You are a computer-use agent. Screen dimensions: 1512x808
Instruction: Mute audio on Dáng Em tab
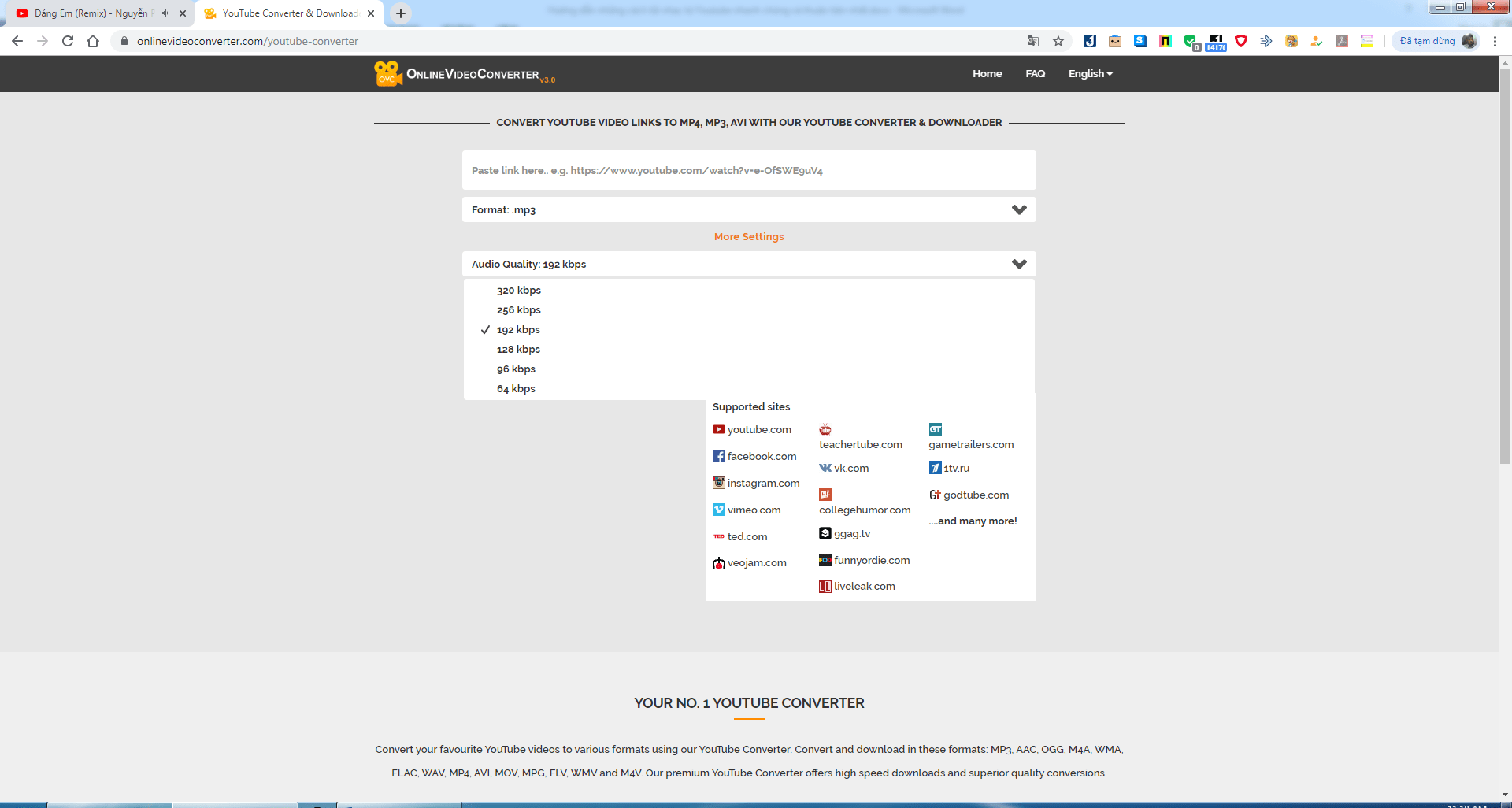[166, 13]
